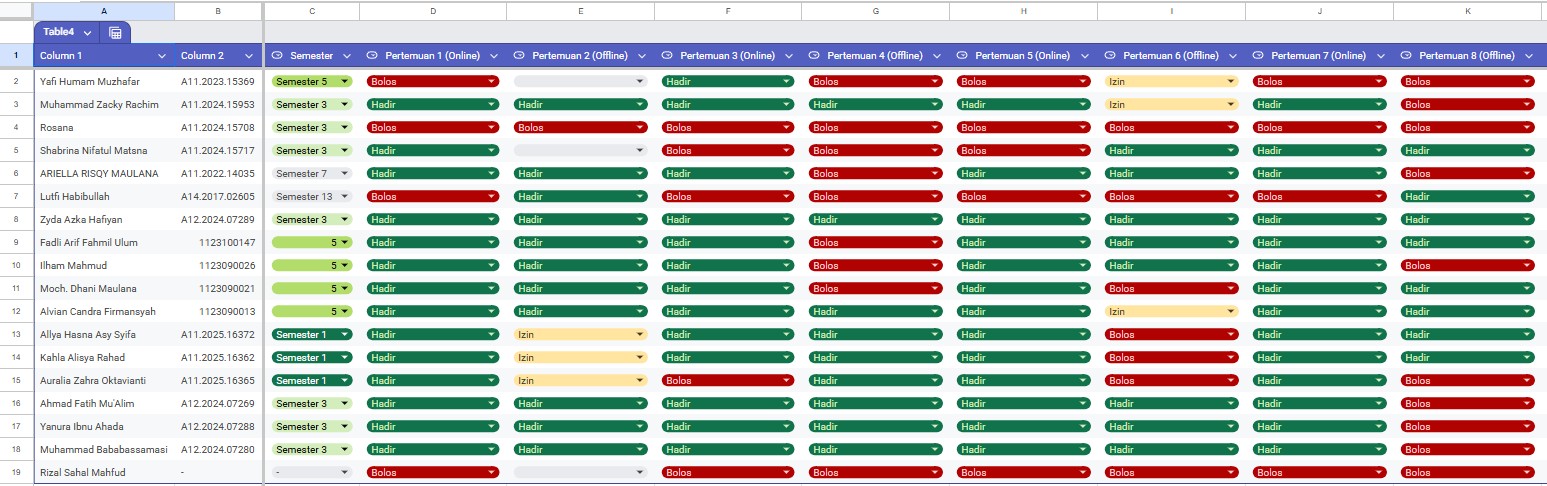The height and width of the screenshot is (486, 1547).
Task: Open the Column 2 header dropdown arrow
Action: pos(249,56)
